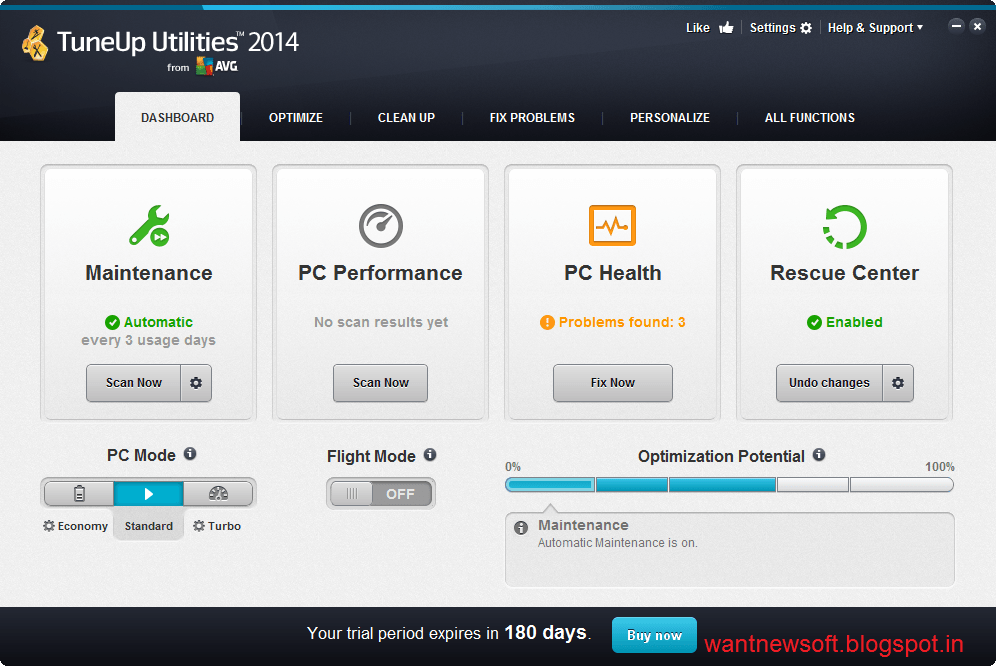Open Maintenance settings gear beside Scan Now
The image size is (996, 666).
(196, 383)
